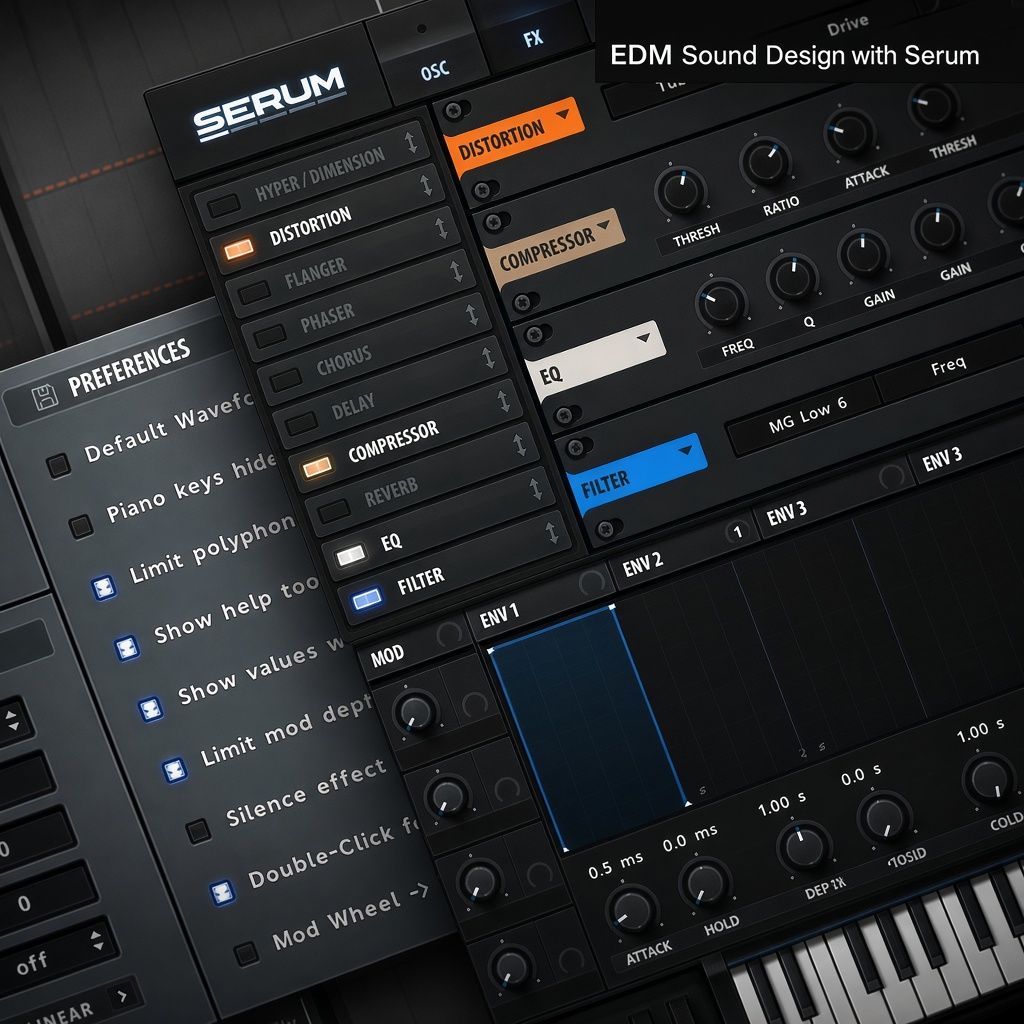Click screw toggle above Compressor module
This screenshot has height=1024, width=1024.
pyautogui.click(x=496, y=222)
